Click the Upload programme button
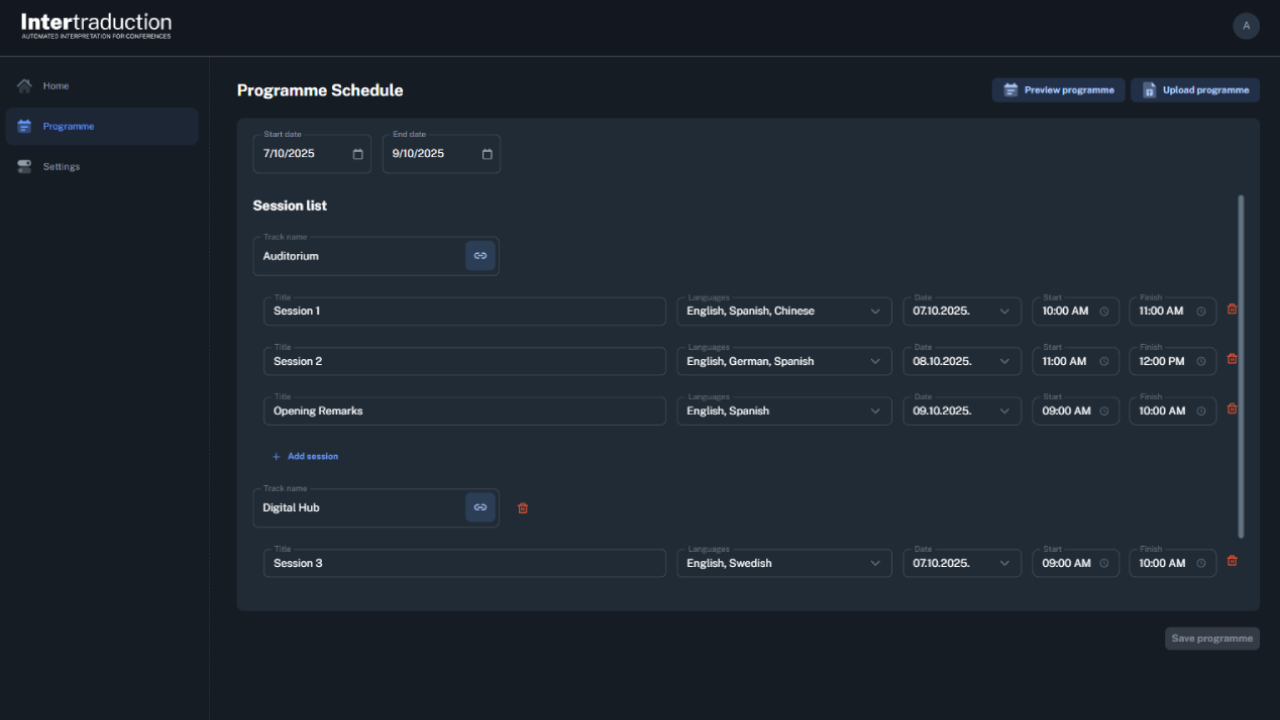 pos(1195,90)
